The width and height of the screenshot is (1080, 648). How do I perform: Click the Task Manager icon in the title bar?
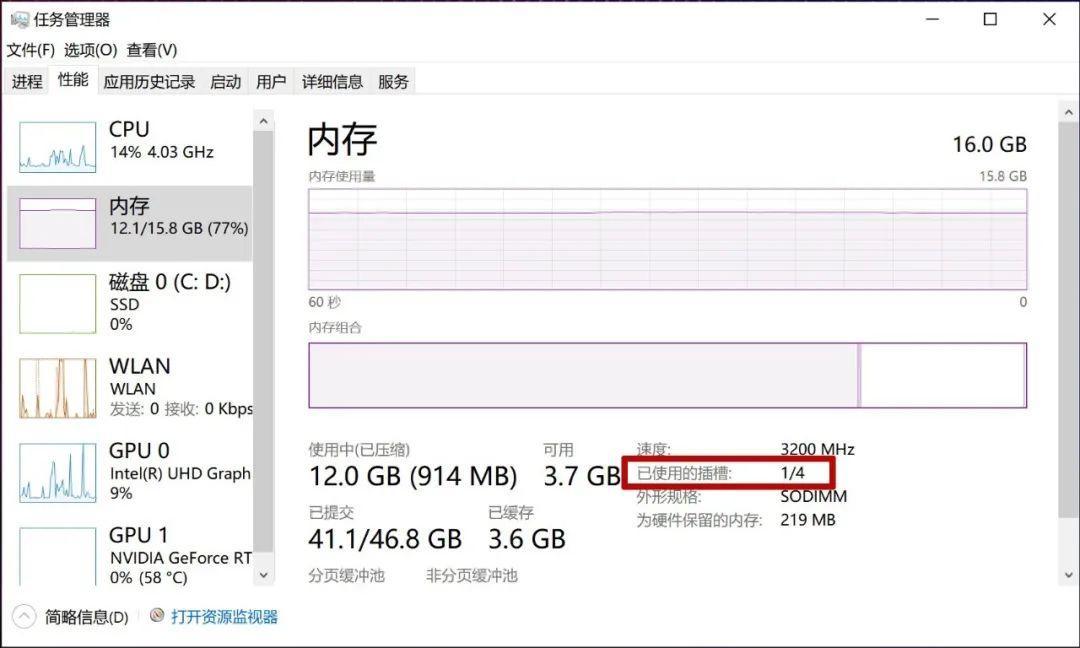click(x=19, y=18)
